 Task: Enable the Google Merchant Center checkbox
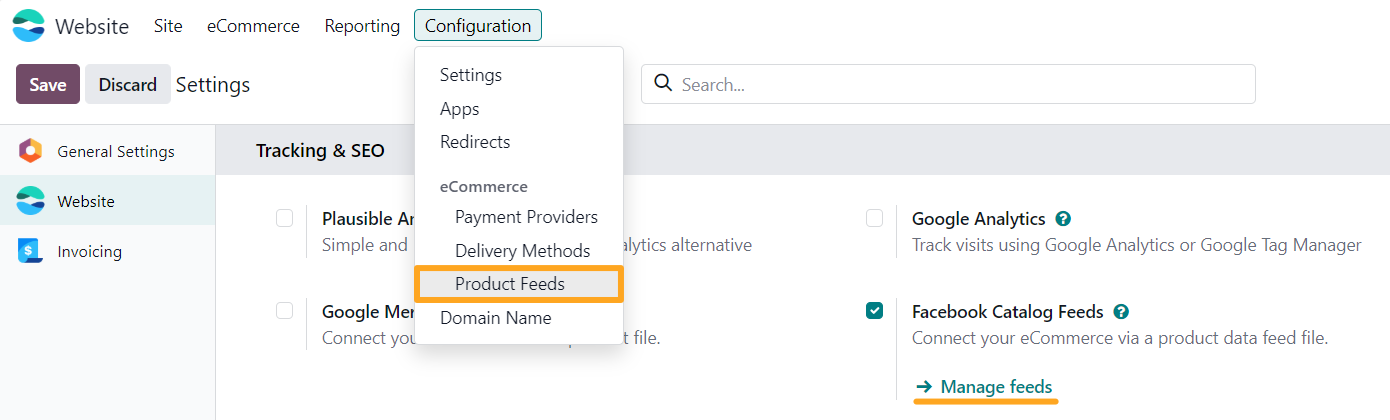284,311
